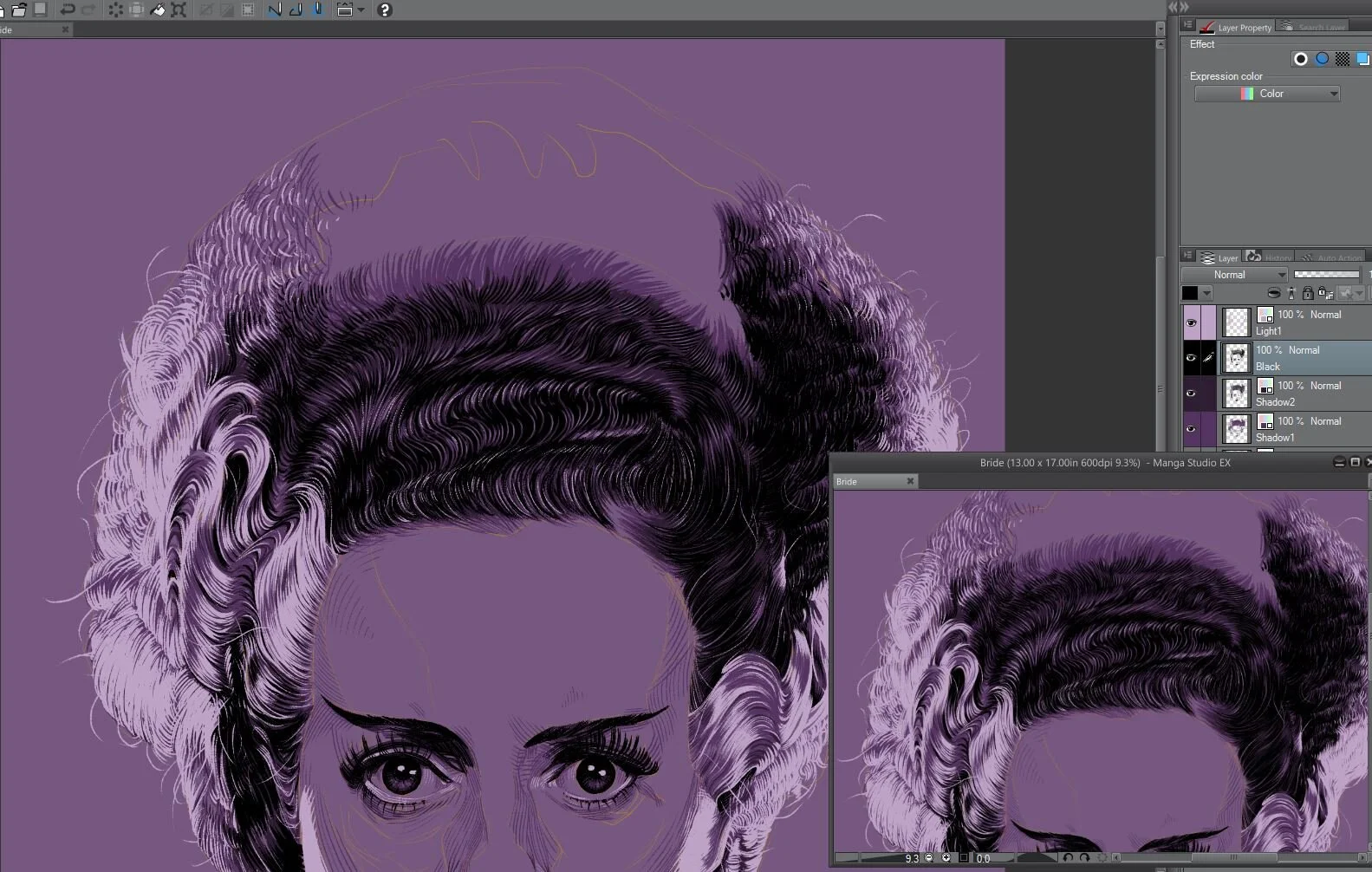Viewport: 1372px width, 872px height.
Task: Click zoom in icon in small window status bar
Action: (946, 858)
